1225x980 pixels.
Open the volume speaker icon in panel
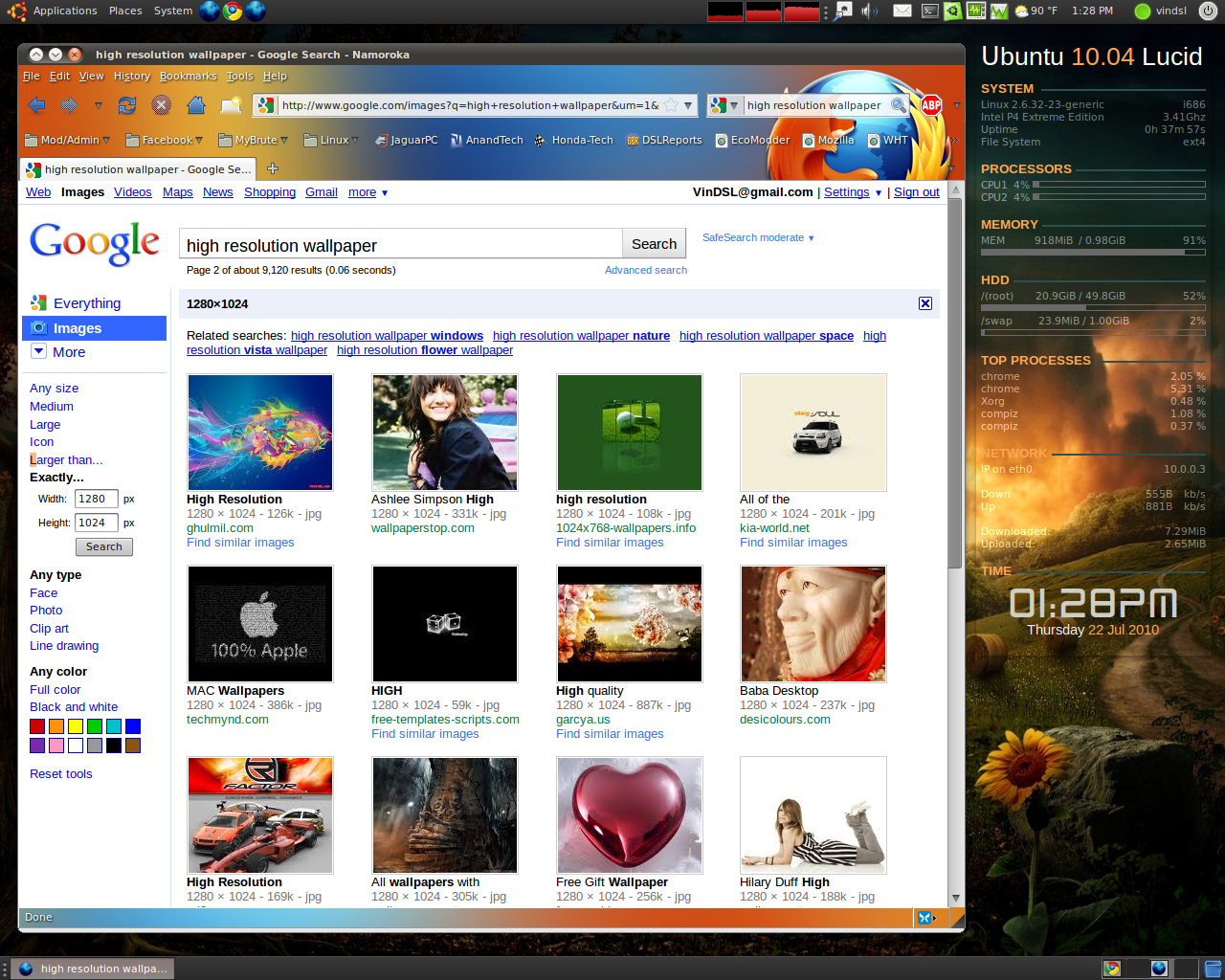coord(868,11)
